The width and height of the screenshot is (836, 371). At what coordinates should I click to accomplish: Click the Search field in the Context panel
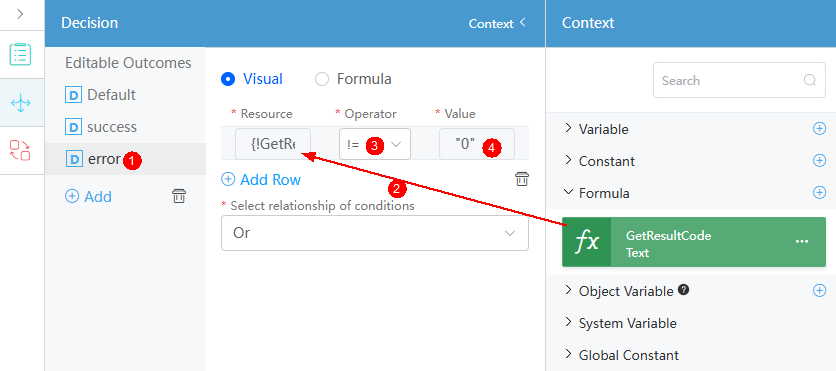coord(739,80)
